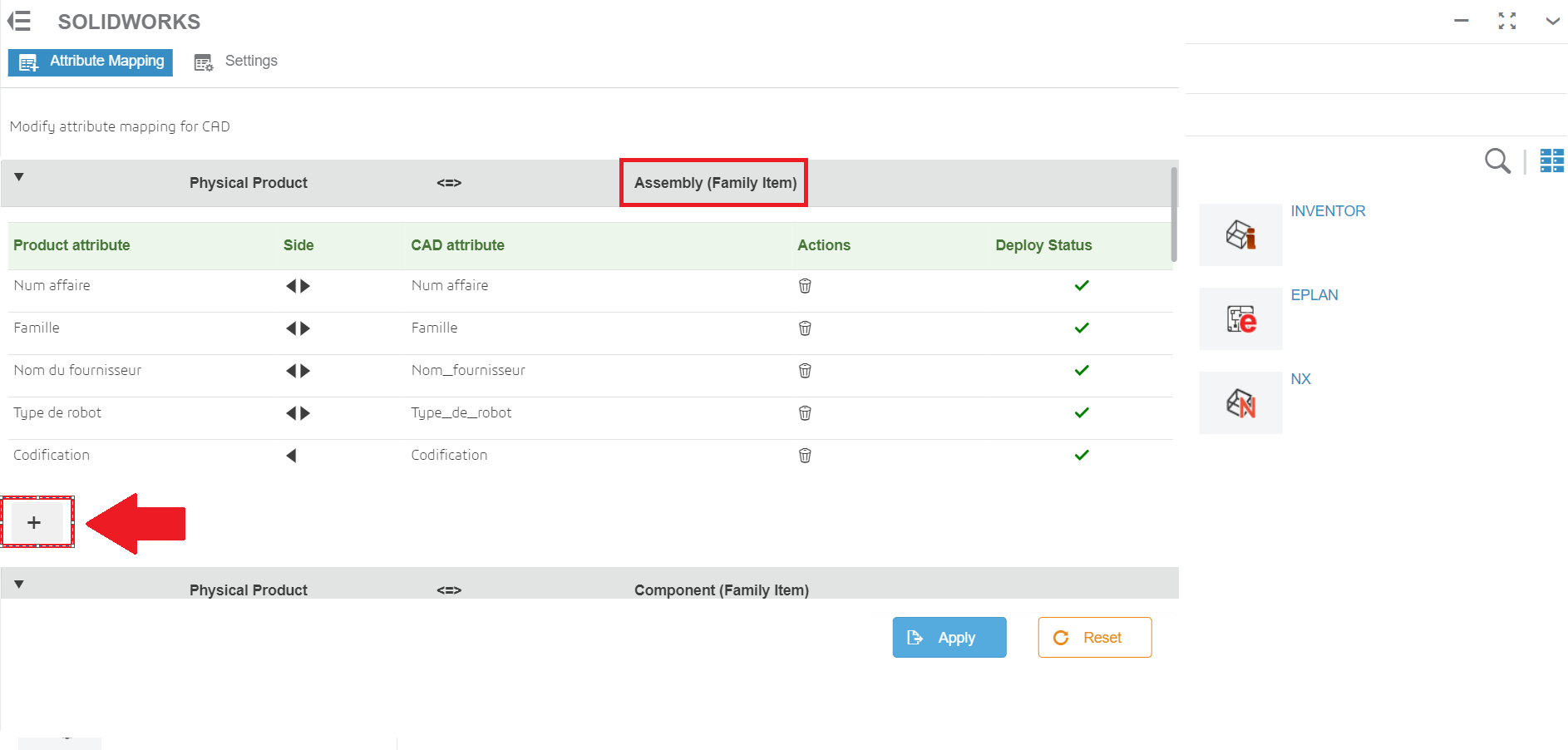This screenshot has width=1568, height=750.
Task: Collapse the Component (Family Item) section
Action: 19,585
